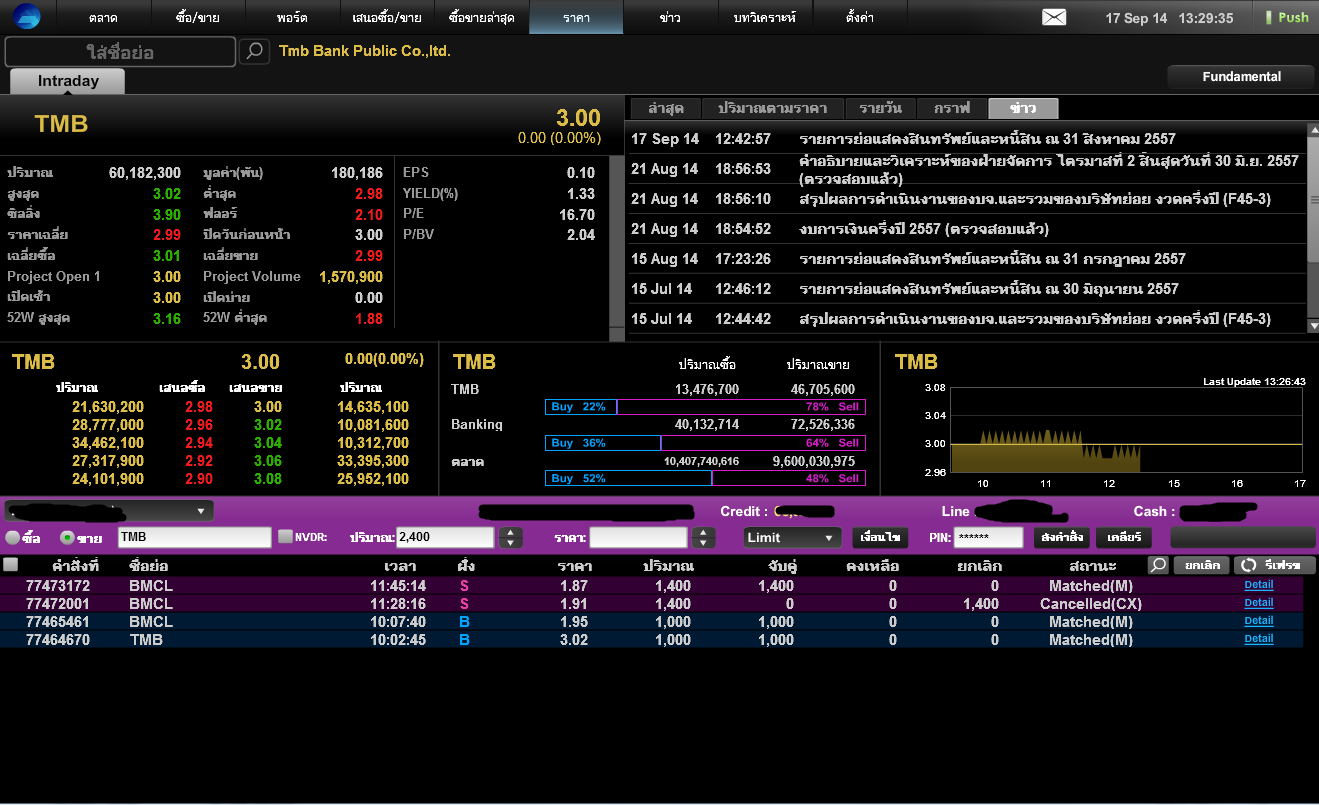Viewport: 1319px width, 805px height.
Task: Open the 21 Aug 14 18:56:10 news item
Action: pyautogui.click(x=966, y=199)
